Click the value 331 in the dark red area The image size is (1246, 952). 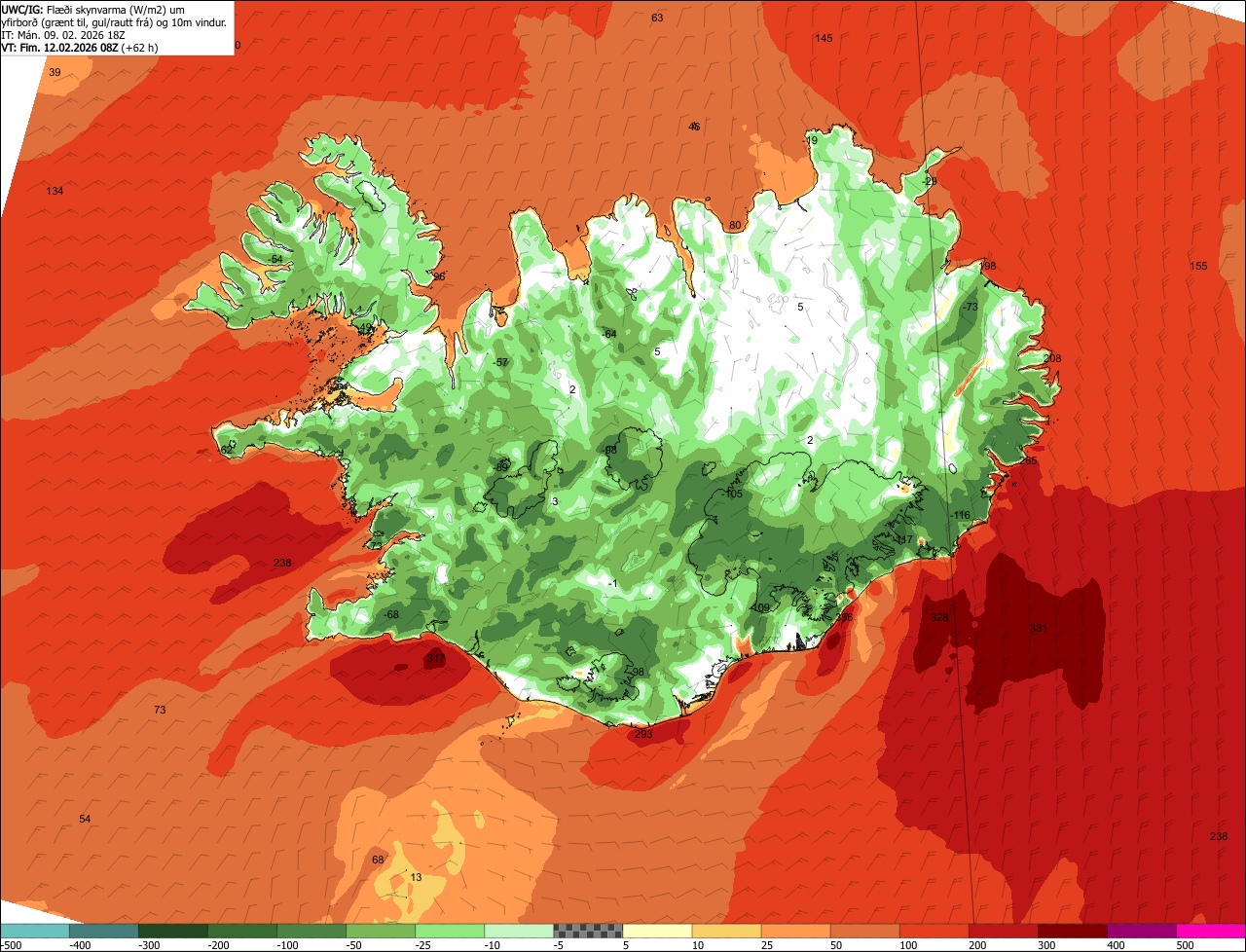click(1039, 629)
